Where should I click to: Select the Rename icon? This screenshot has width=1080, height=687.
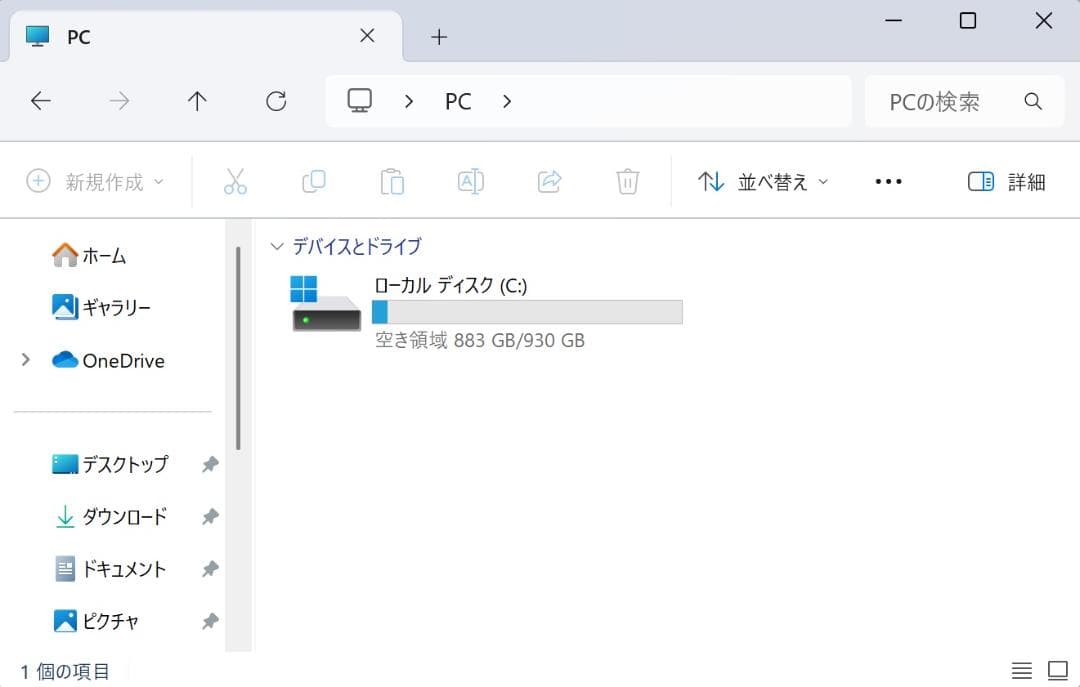point(470,181)
